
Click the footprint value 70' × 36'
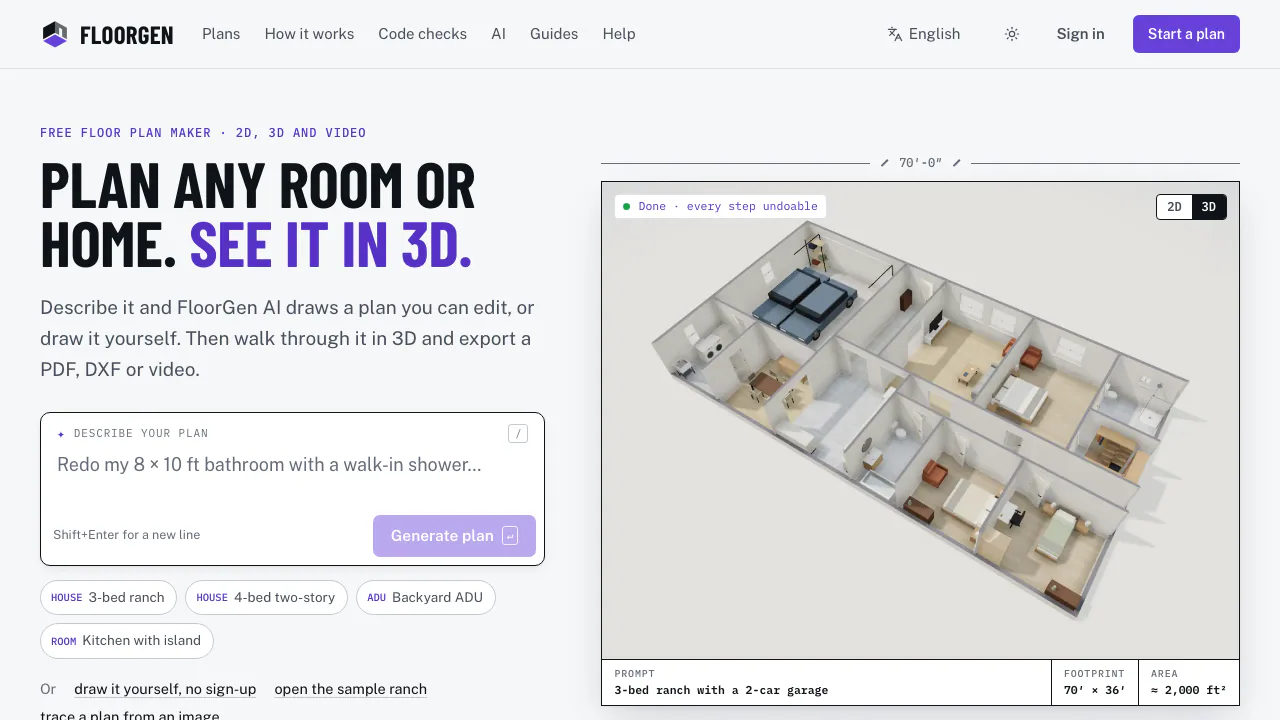click(1094, 690)
